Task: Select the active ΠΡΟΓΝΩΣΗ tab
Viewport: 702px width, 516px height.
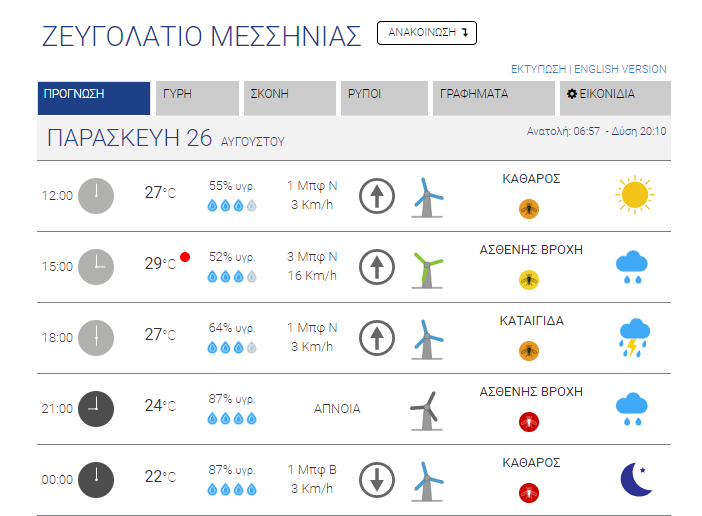Action: tap(94, 98)
